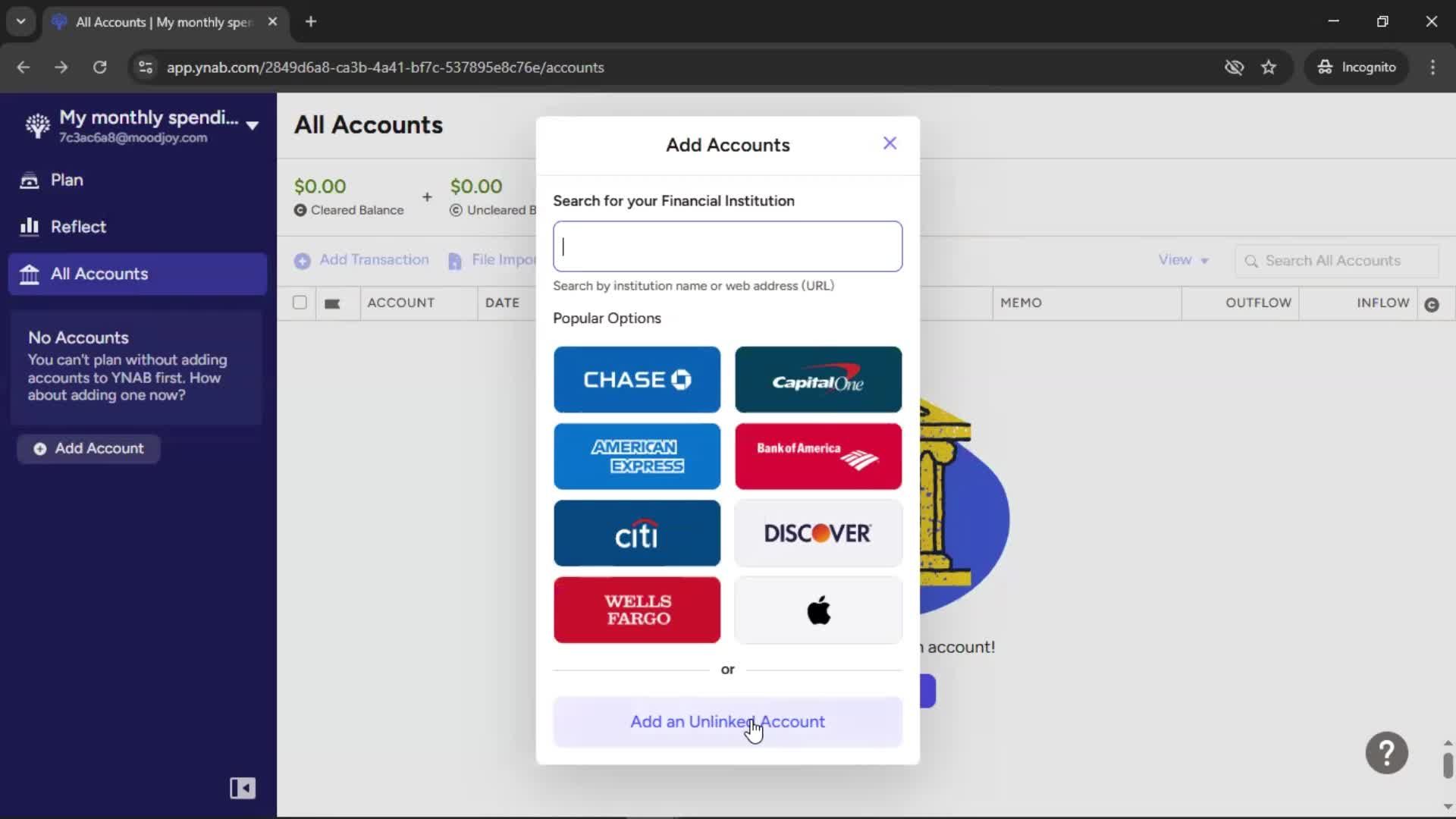Viewport: 1456px width, 819px height.
Task: Reload the page
Action: tap(99, 67)
